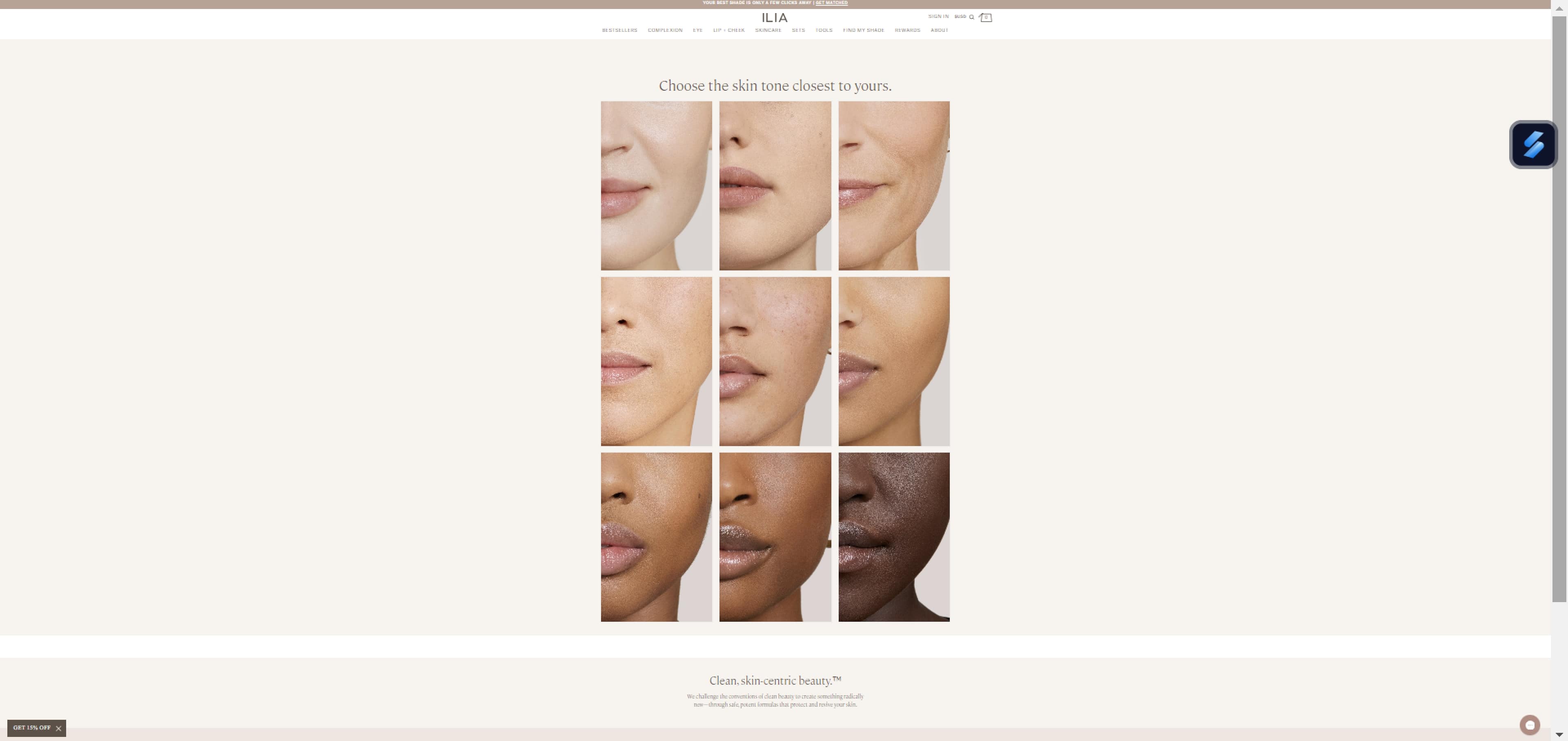View the shopping bag cart icon
This screenshot has height=741, width=1568.
coord(985,16)
